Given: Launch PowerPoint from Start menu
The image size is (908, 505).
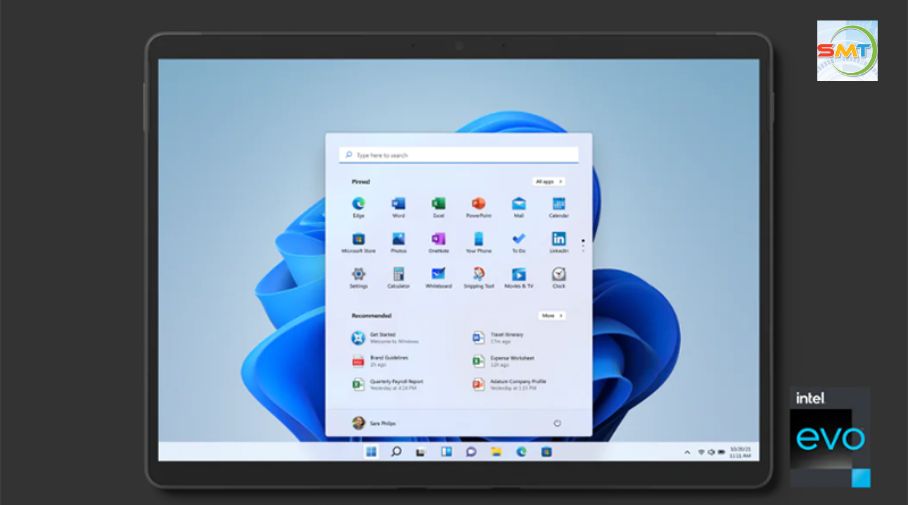Looking at the screenshot, I should coord(478,207).
